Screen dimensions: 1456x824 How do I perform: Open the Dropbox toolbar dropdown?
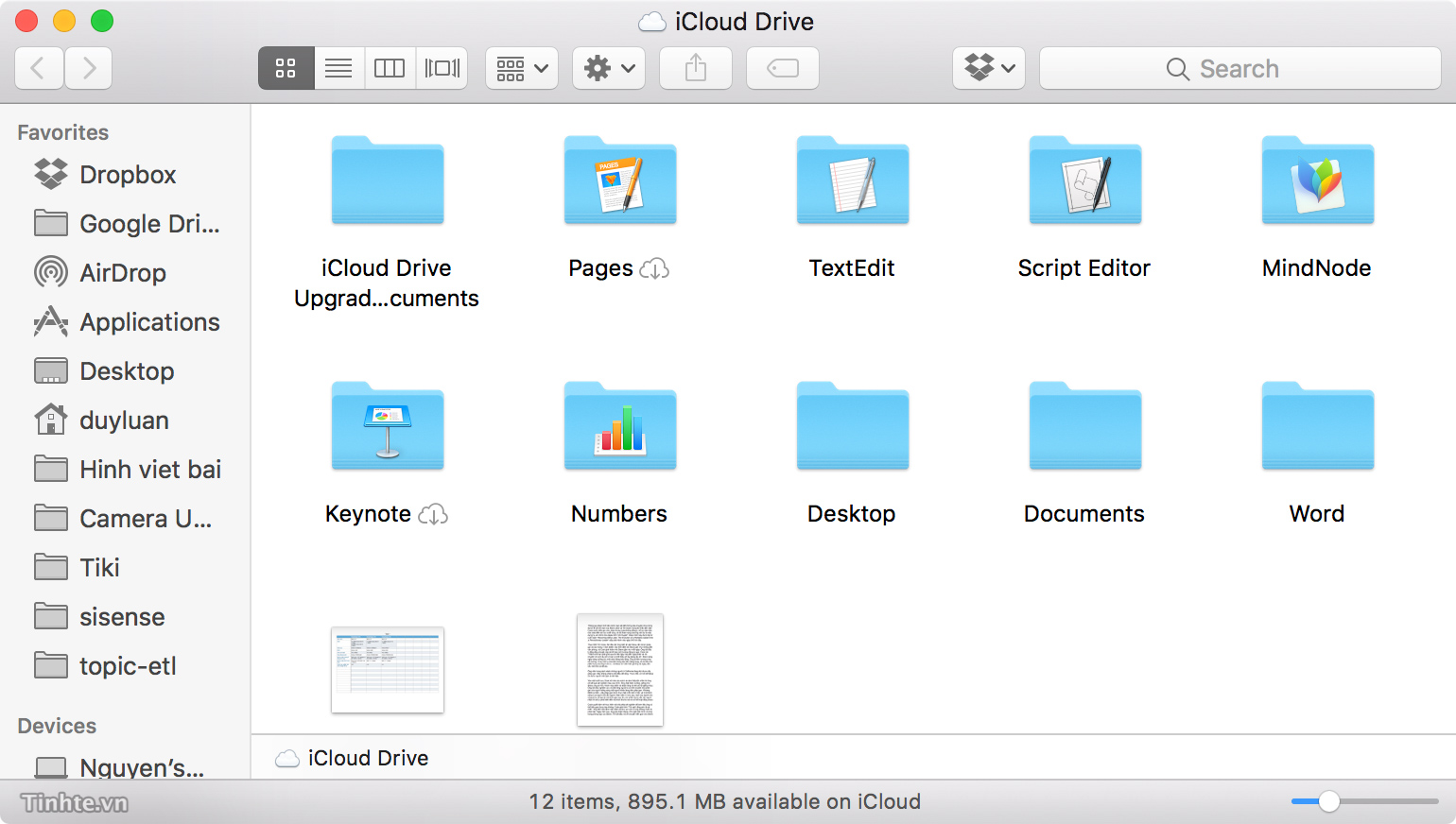[x=989, y=68]
